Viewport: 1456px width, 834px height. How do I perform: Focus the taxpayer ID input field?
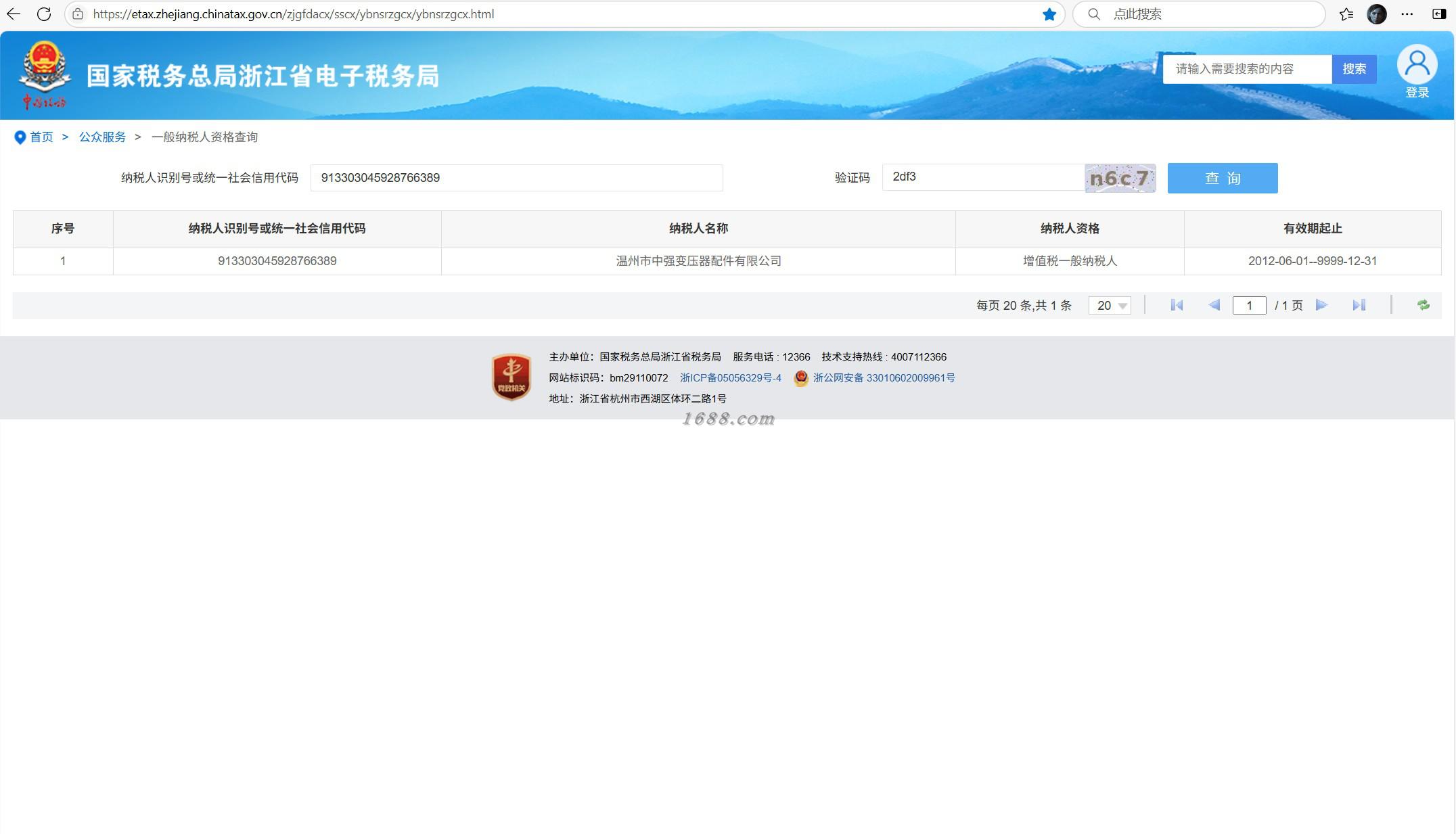click(x=516, y=178)
